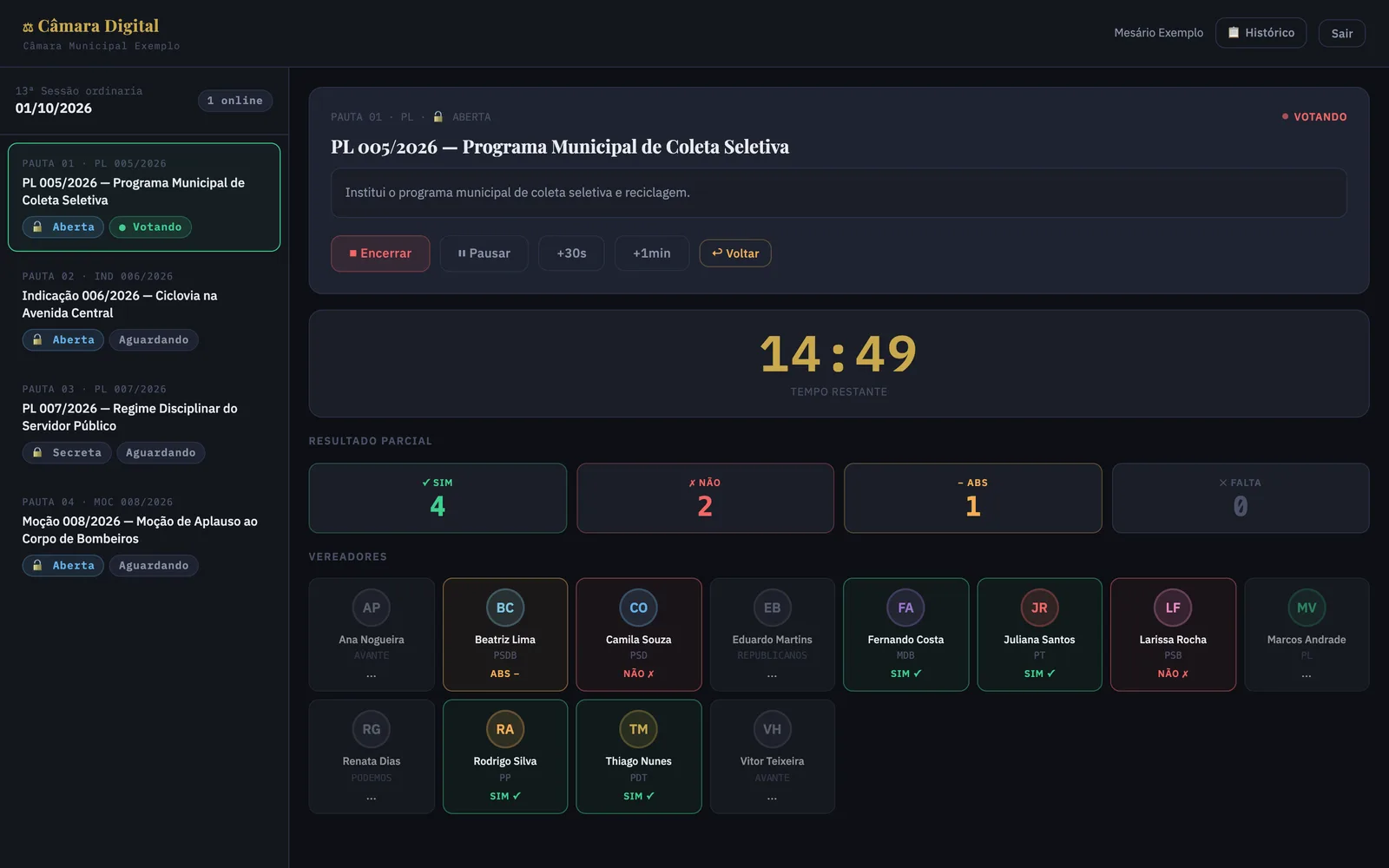Click the SIM partial result card
Image resolution: width=1389 pixels, height=868 pixels.
click(438, 497)
